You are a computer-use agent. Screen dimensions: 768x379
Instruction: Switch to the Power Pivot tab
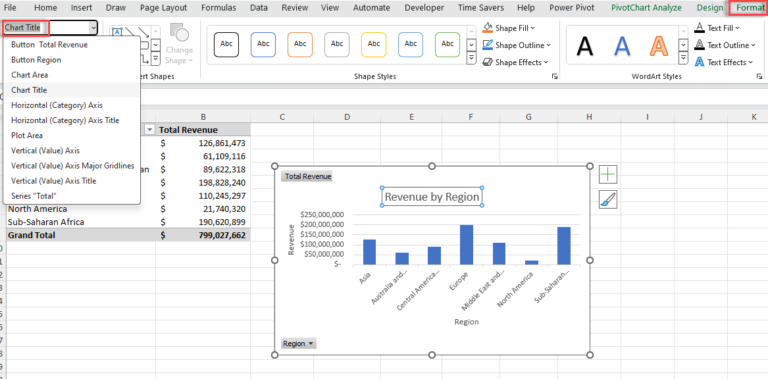pyautogui.click(x=572, y=7)
